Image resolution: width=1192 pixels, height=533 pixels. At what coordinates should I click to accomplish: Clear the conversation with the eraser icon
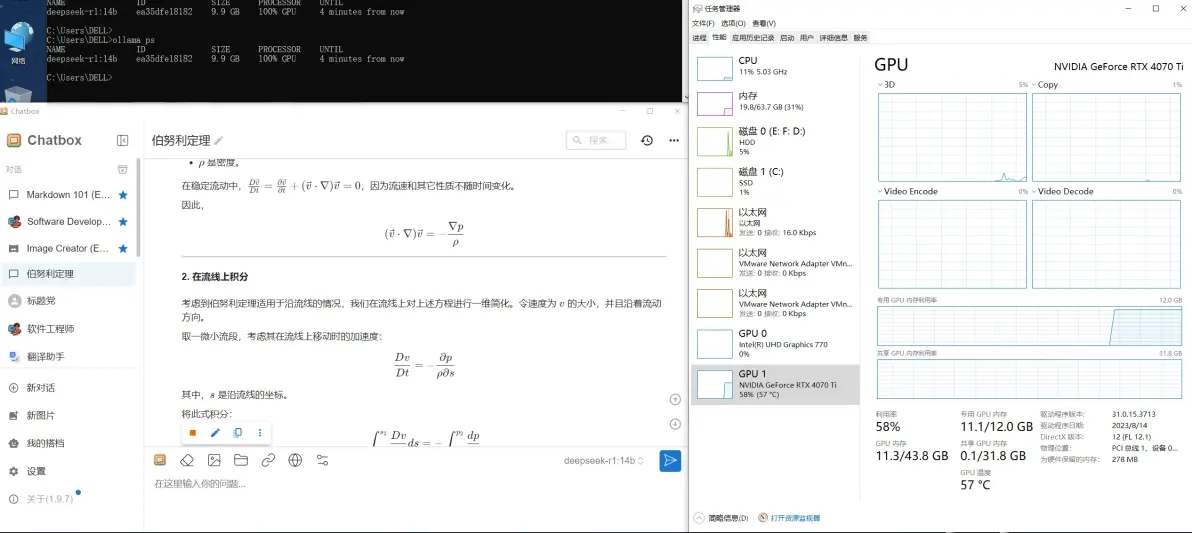pos(187,460)
